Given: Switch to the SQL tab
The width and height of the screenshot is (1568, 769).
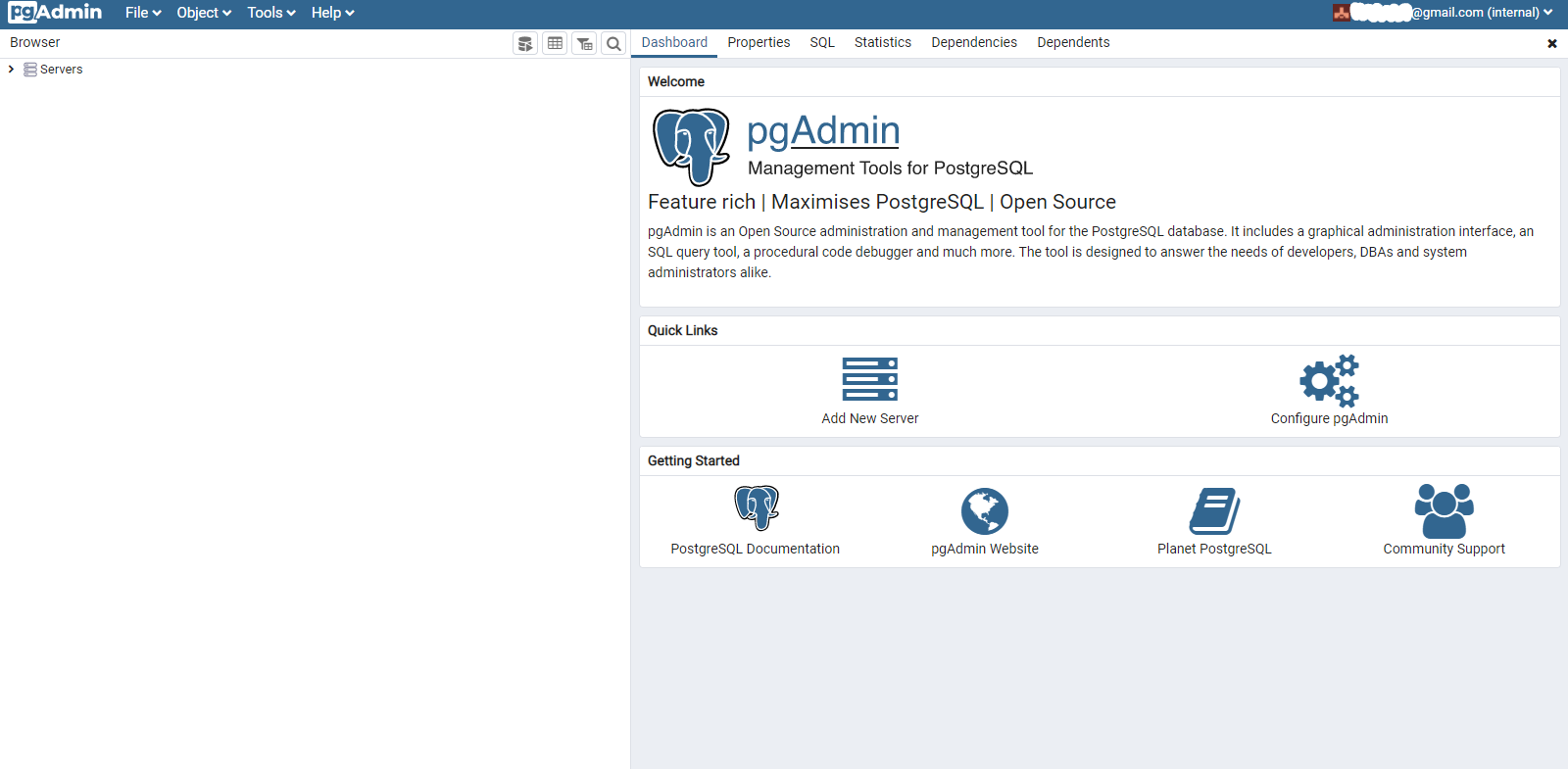Looking at the screenshot, I should [x=822, y=42].
